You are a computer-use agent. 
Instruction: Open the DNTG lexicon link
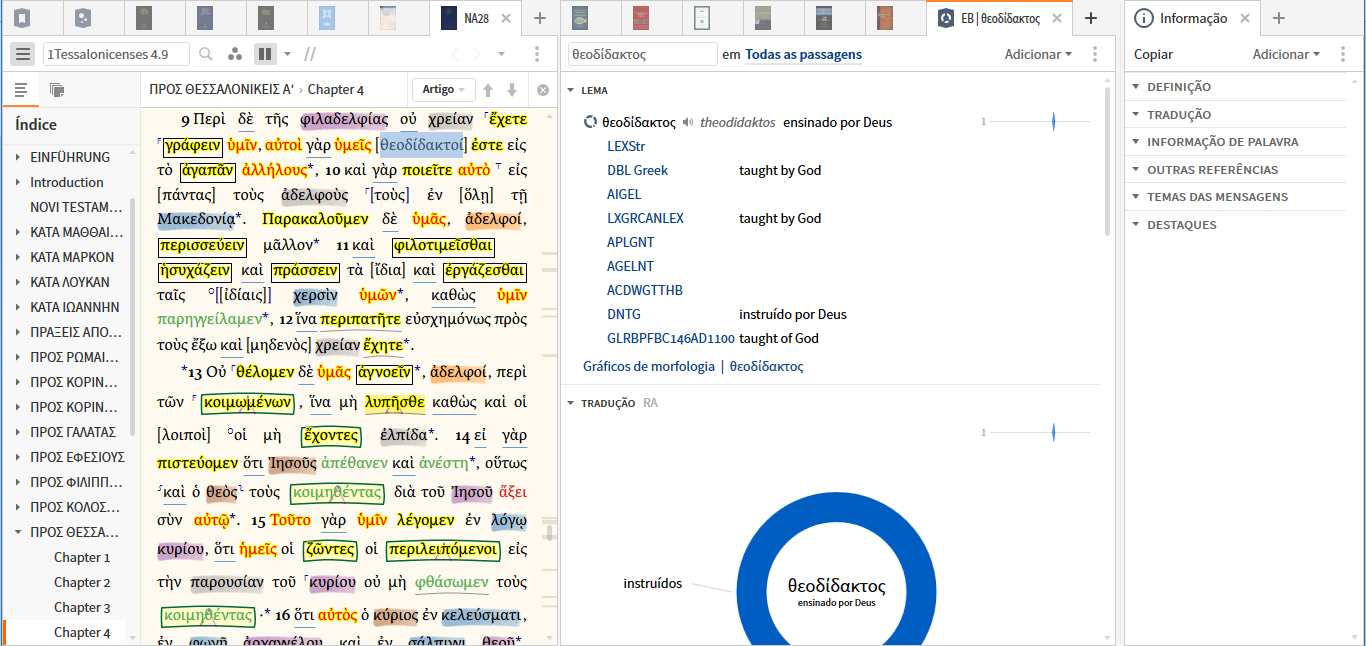[624, 314]
